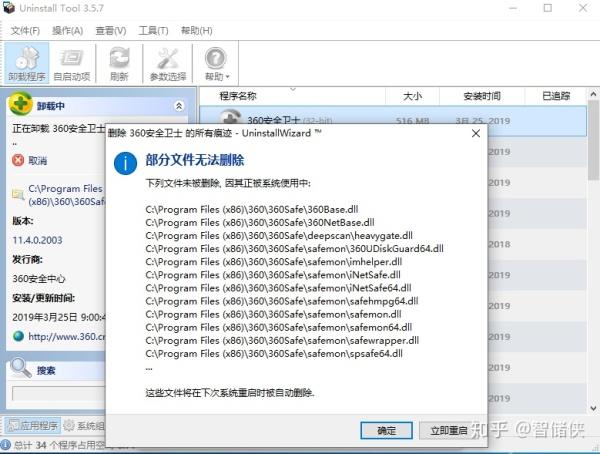Click the 刷新 refresh toolbar icon
600x454 pixels.
pyautogui.click(x=119, y=64)
